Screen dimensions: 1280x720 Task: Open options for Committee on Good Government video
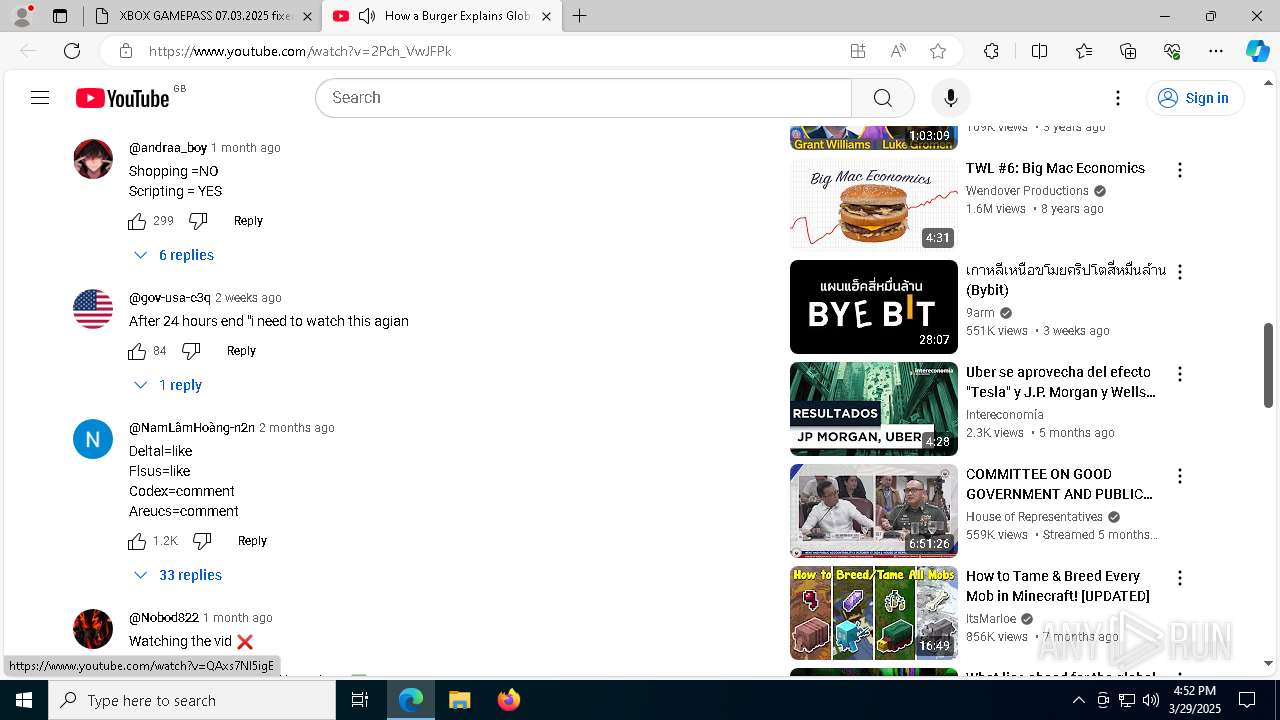[x=1180, y=476]
